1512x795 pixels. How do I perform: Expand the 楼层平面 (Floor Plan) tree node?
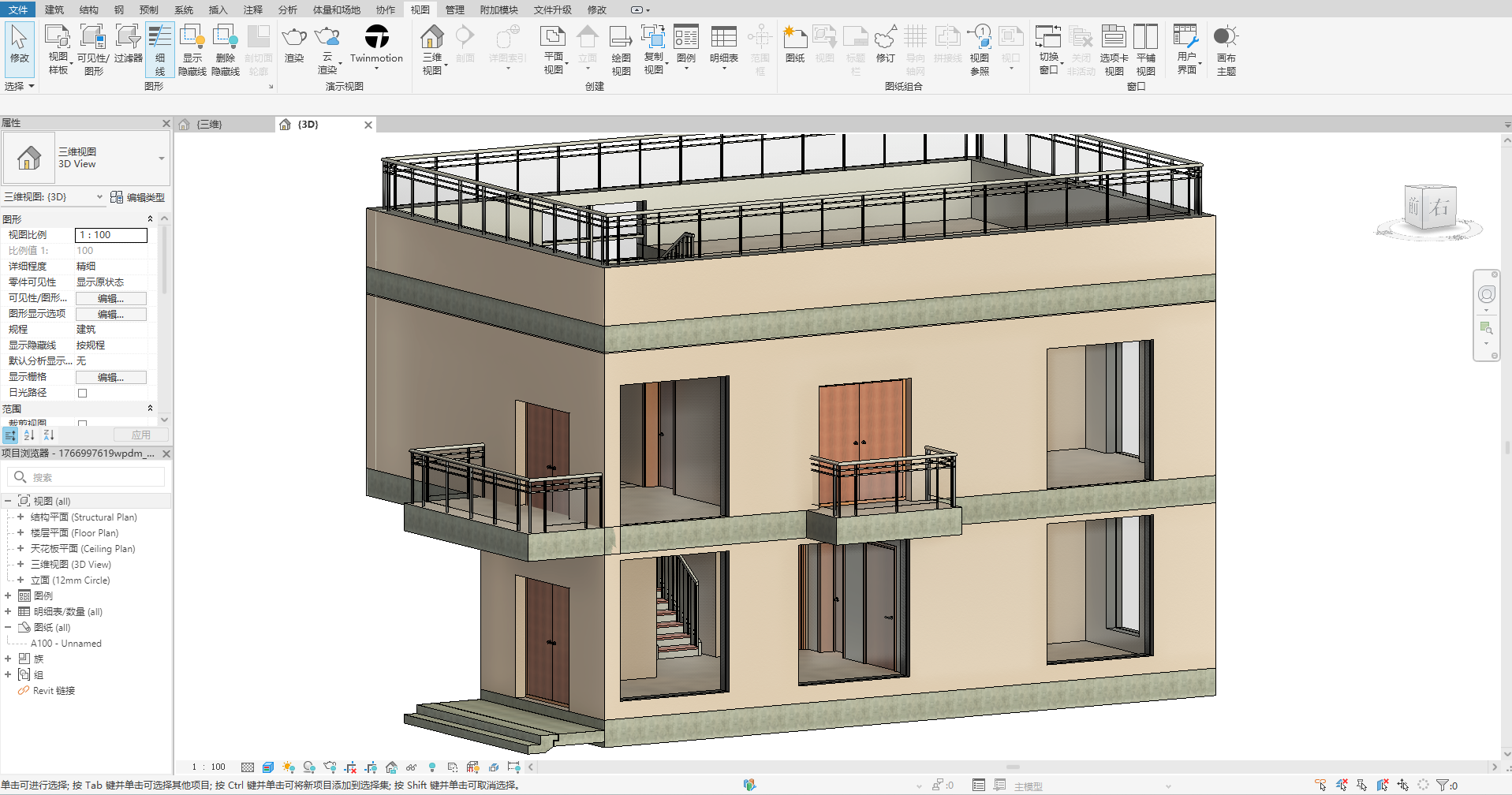(x=19, y=532)
